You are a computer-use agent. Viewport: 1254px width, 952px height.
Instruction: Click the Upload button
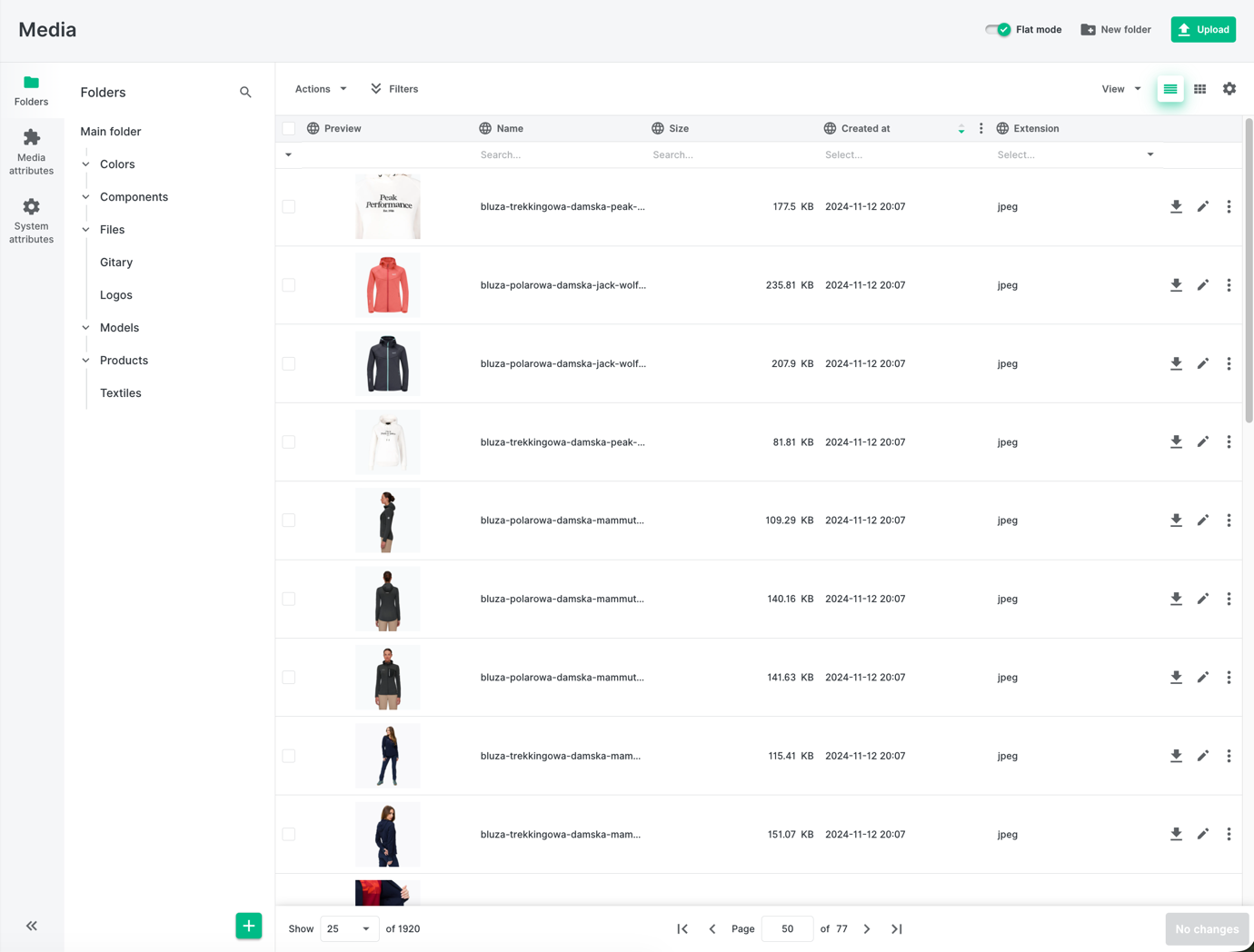(x=1202, y=30)
